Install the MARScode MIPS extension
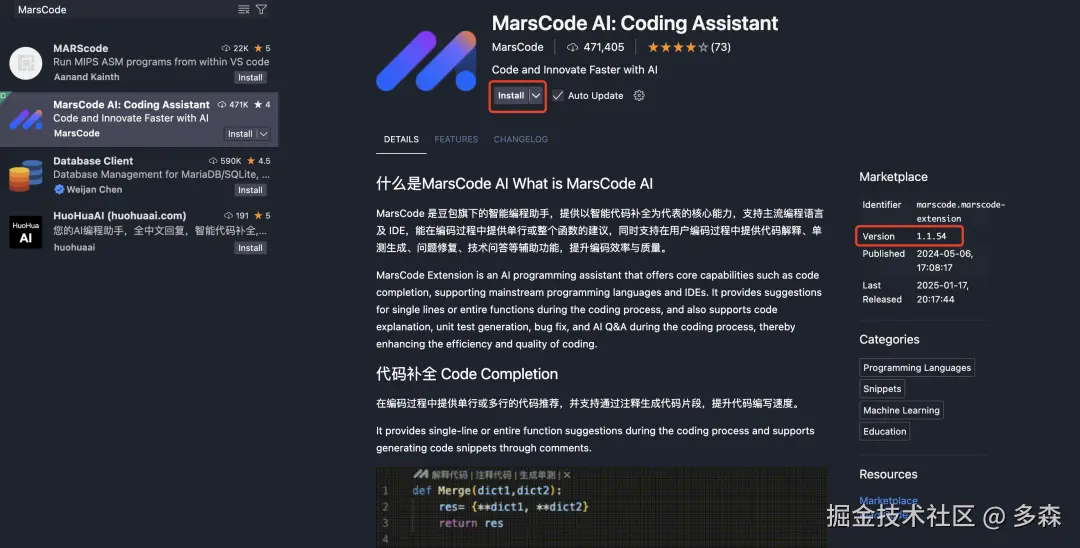Viewport: 1080px width, 548px height. [250, 77]
